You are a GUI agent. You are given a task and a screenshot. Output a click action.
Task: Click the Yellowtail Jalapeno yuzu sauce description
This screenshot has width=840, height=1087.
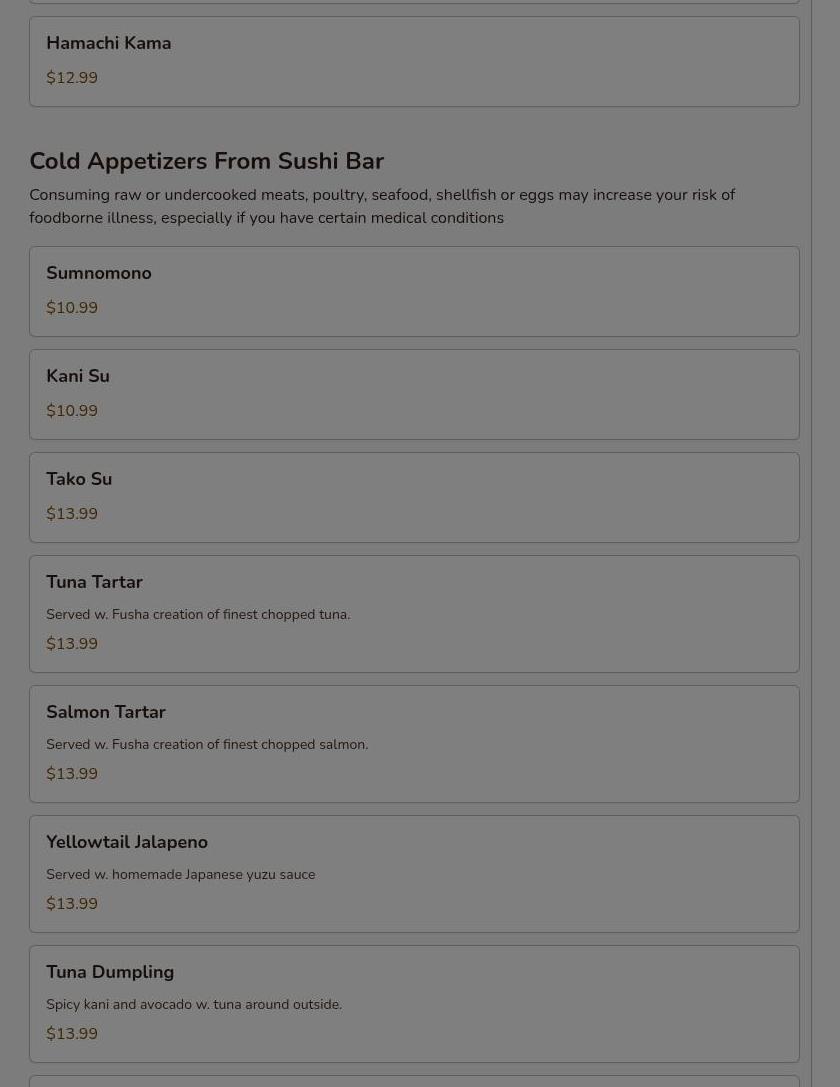[x=180, y=875]
